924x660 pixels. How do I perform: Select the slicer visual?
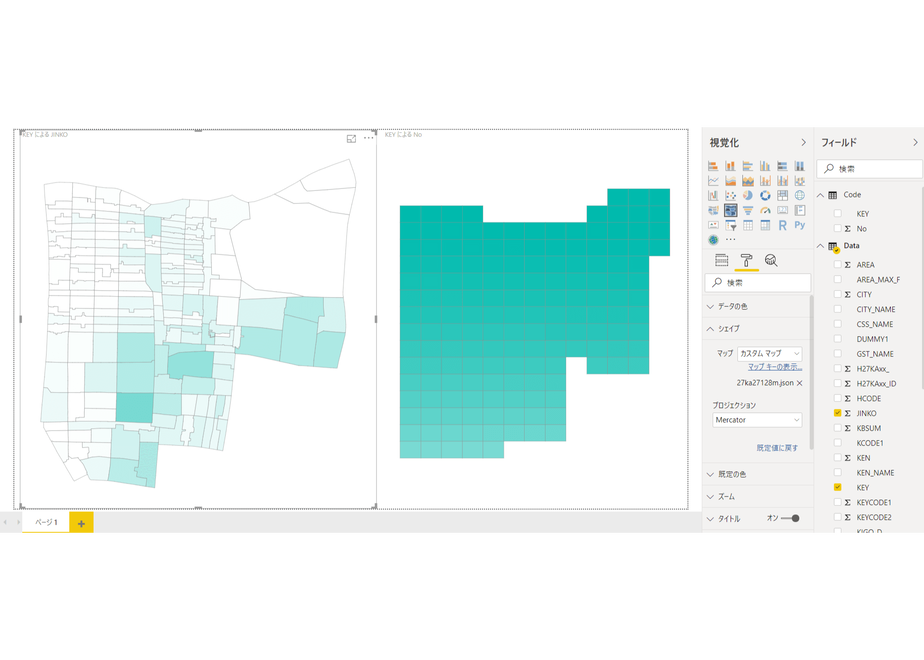pyautogui.click(x=730, y=225)
